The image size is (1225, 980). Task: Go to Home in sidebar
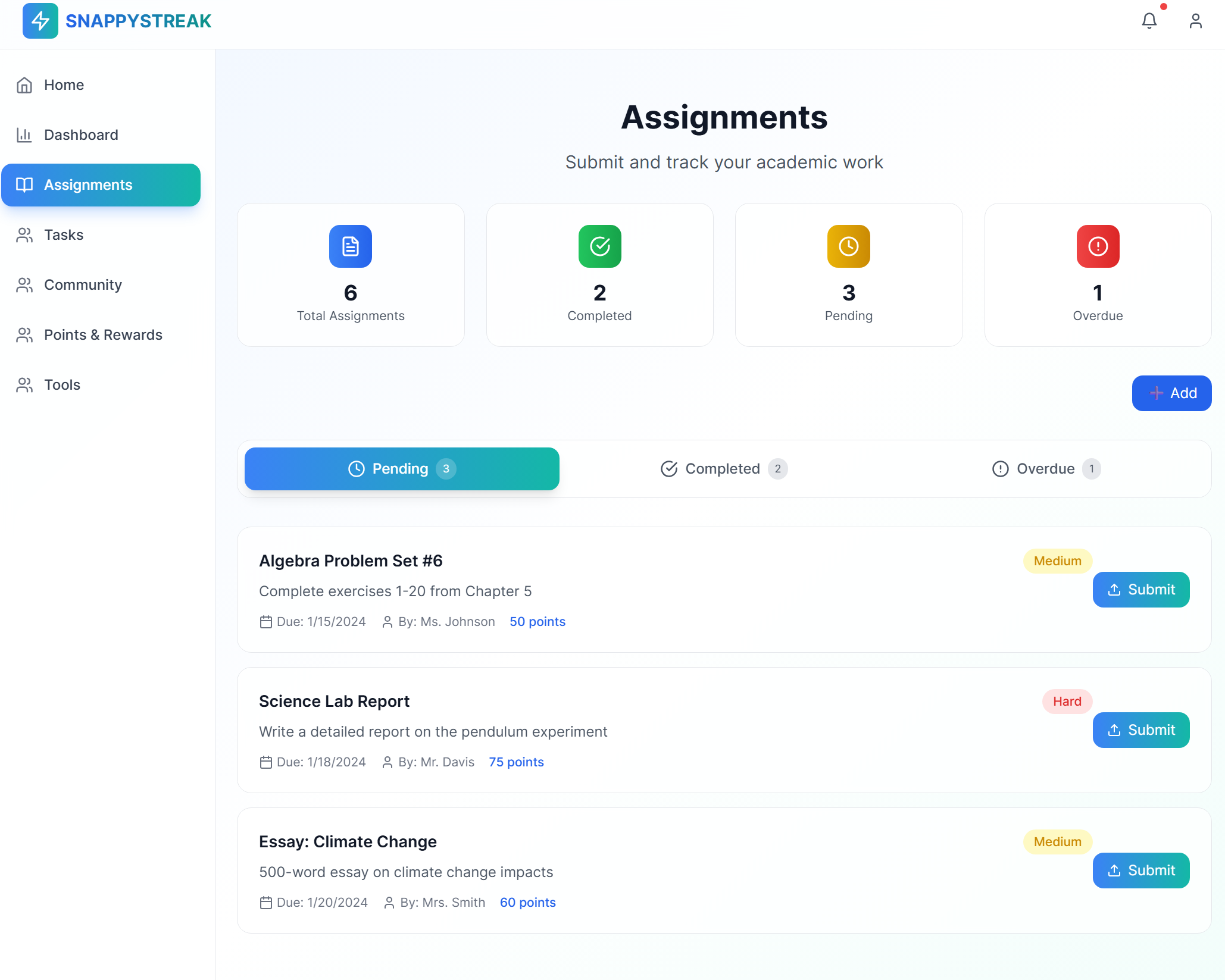(x=64, y=85)
